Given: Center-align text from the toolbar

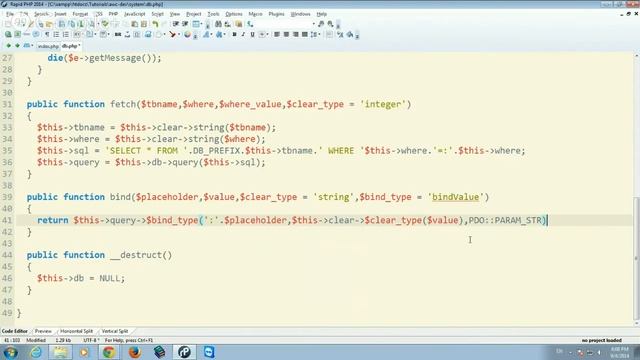Looking at the screenshot, I should pos(286,35).
